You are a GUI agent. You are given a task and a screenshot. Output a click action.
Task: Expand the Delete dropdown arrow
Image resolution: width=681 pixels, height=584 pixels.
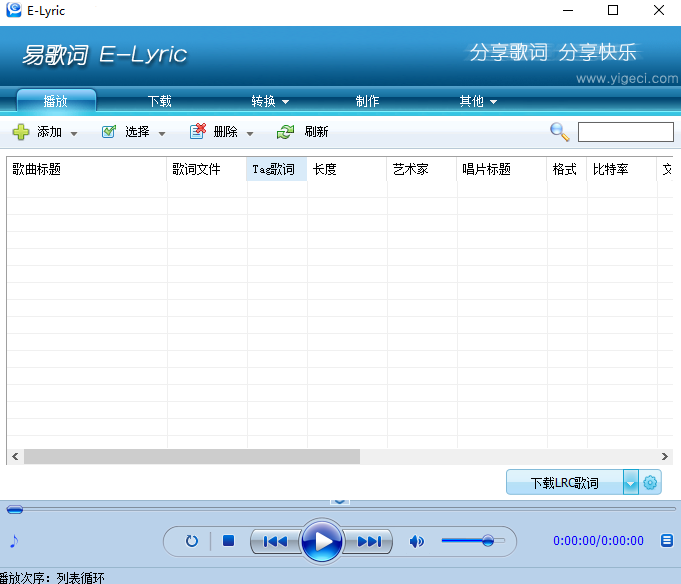250,133
